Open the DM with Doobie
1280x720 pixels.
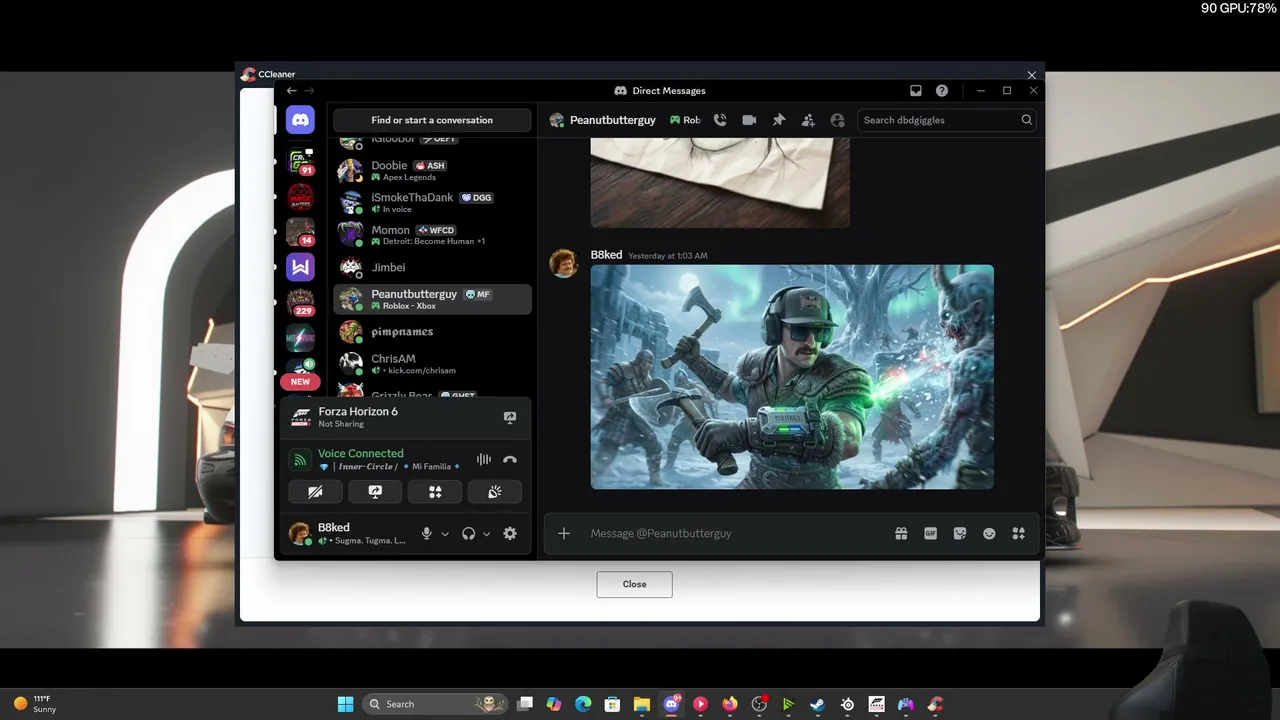(x=432, y=171)
